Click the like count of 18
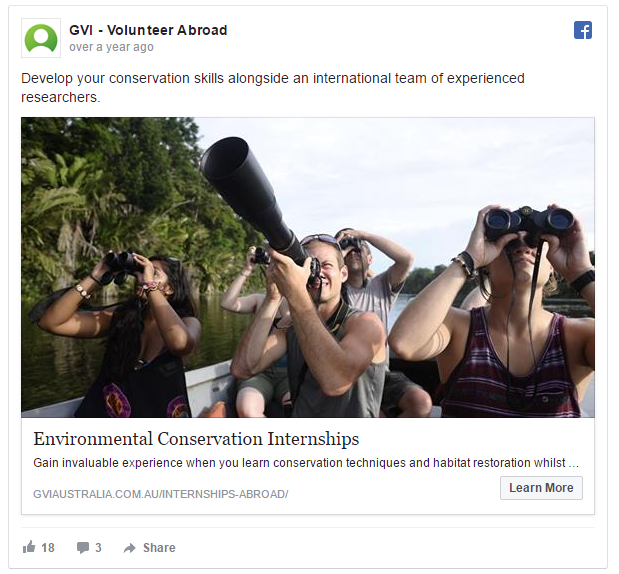This screenshot has width=619, height=574. click(x=48, y=548)
